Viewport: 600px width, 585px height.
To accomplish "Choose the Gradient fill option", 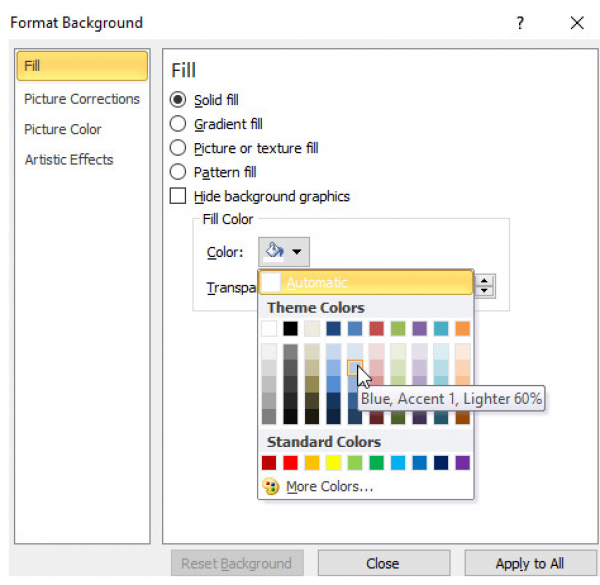I will (178, 124).
